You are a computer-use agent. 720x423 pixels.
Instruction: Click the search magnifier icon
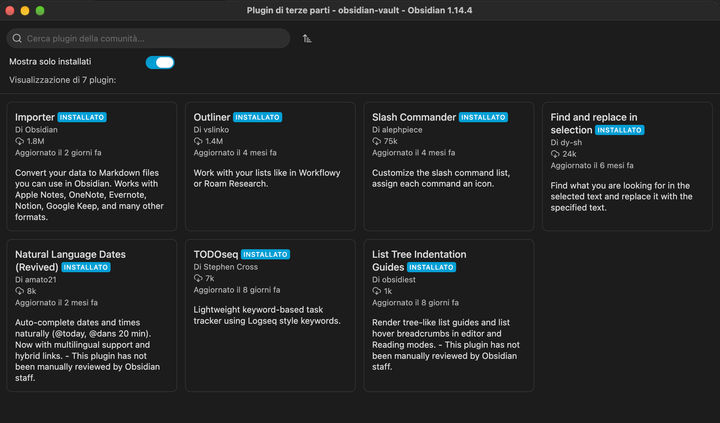coord(17,38)
